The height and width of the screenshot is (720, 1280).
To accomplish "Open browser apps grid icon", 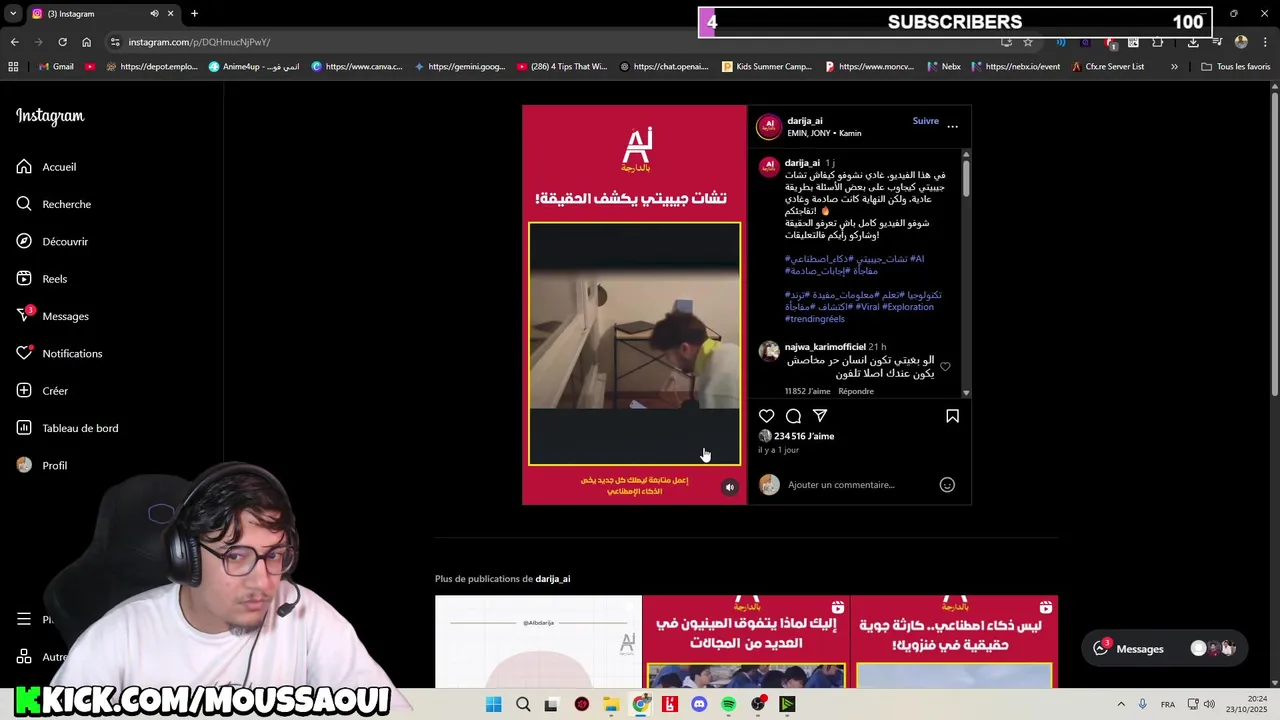I will tap(13, 67).
